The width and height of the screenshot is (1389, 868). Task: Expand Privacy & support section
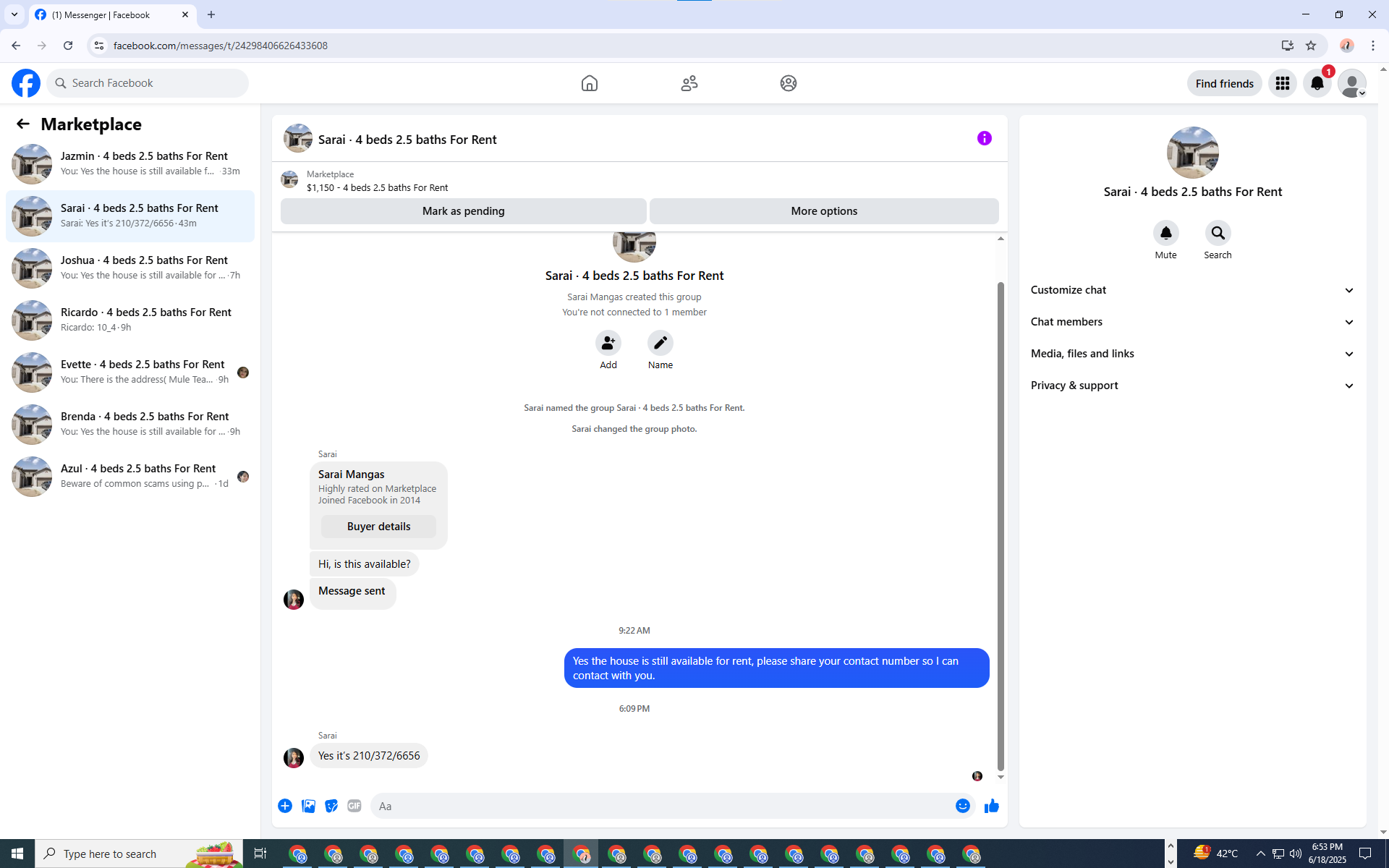coord(1193,386)
